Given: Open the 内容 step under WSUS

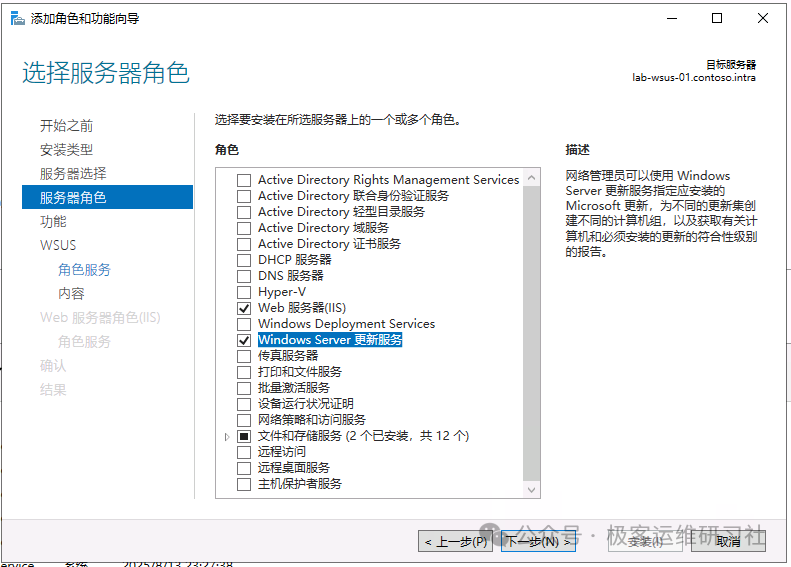Looking at the screenshot, I should tap(71, 294).
